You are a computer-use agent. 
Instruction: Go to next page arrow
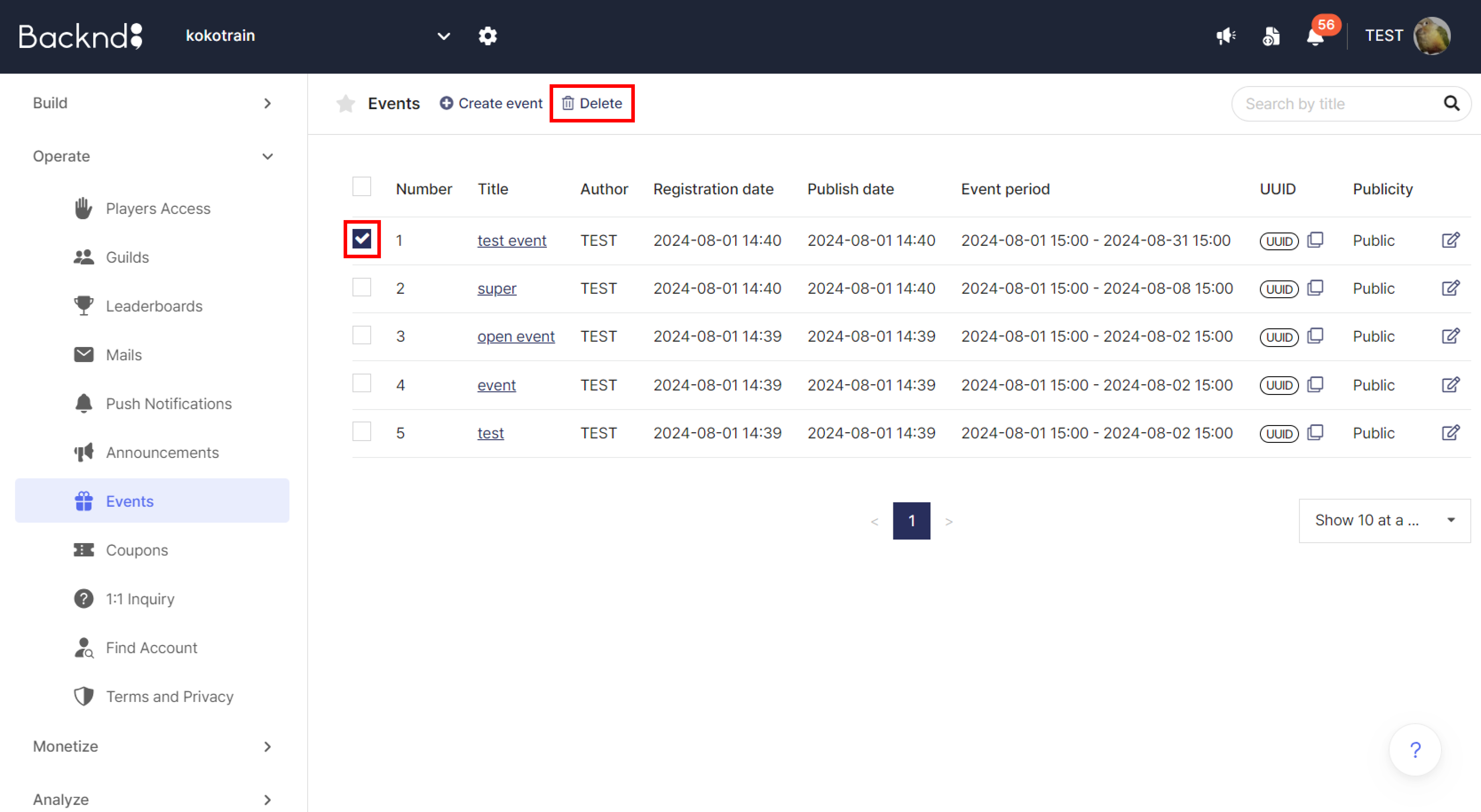tap(949, 522)
